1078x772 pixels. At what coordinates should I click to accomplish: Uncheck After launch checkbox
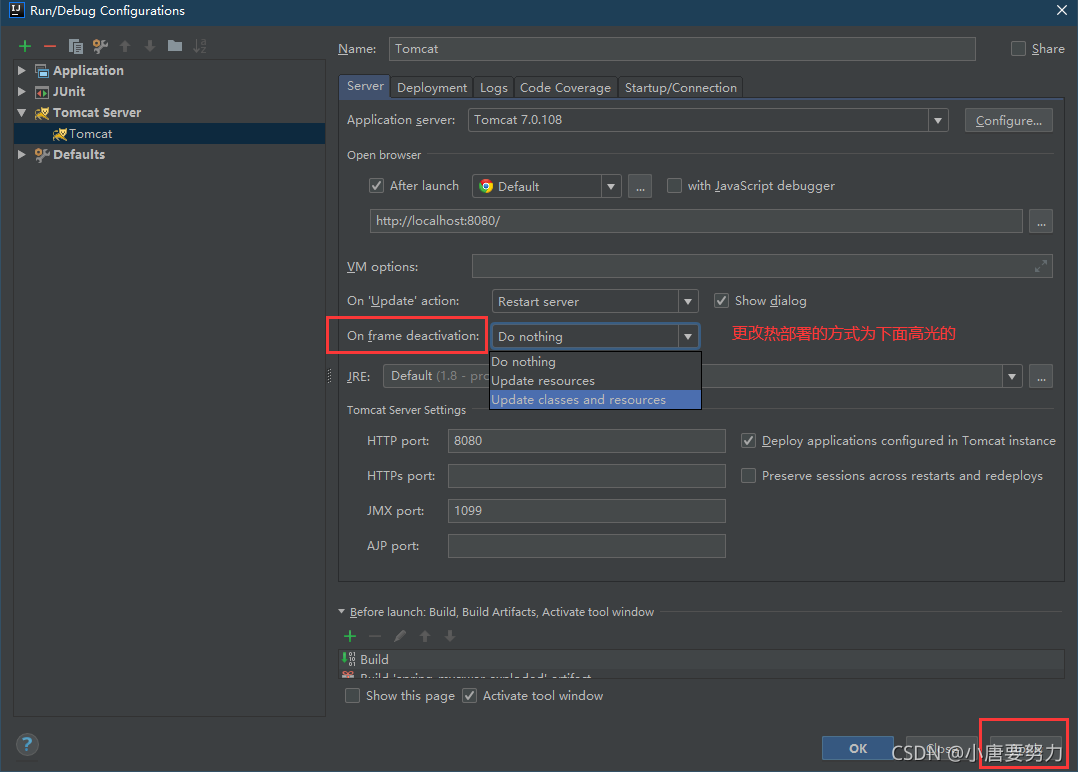tap(376, 186)
